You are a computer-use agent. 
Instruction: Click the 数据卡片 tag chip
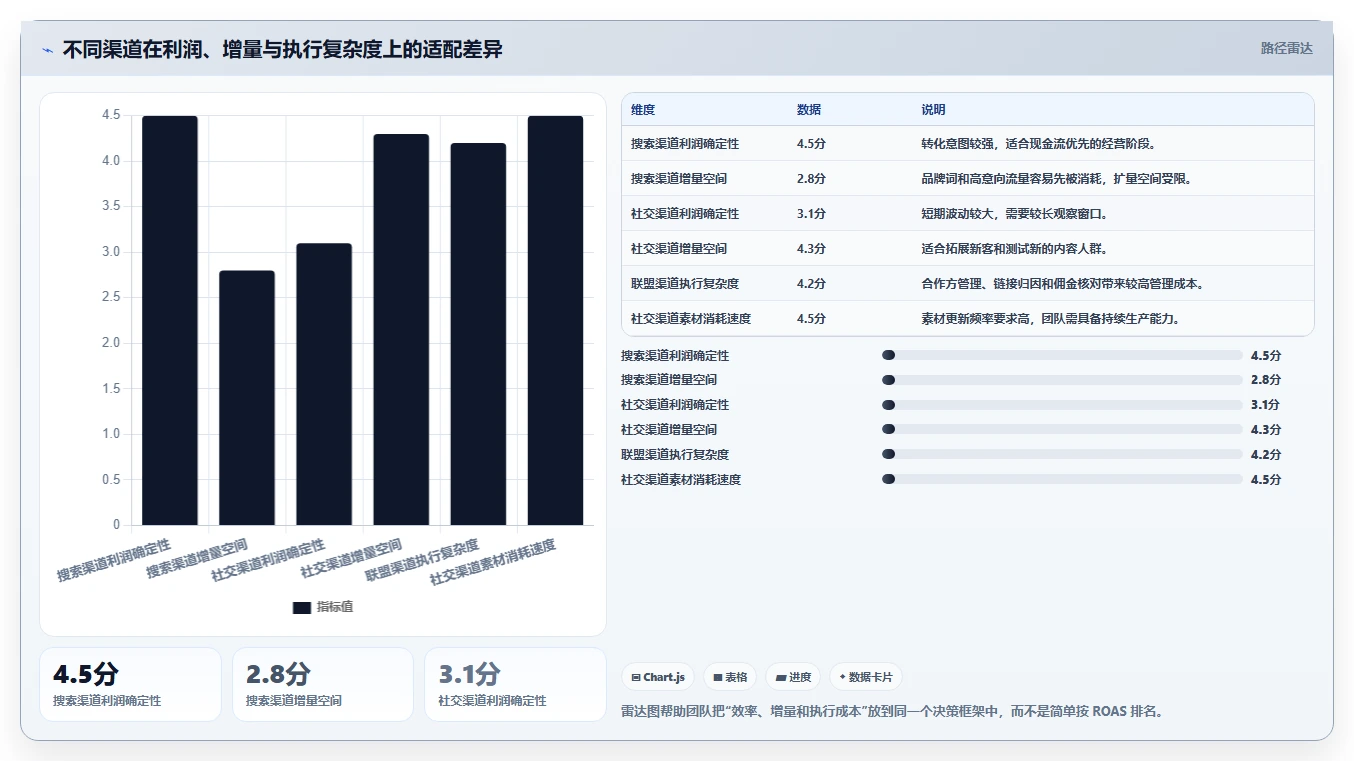point(866,677)
